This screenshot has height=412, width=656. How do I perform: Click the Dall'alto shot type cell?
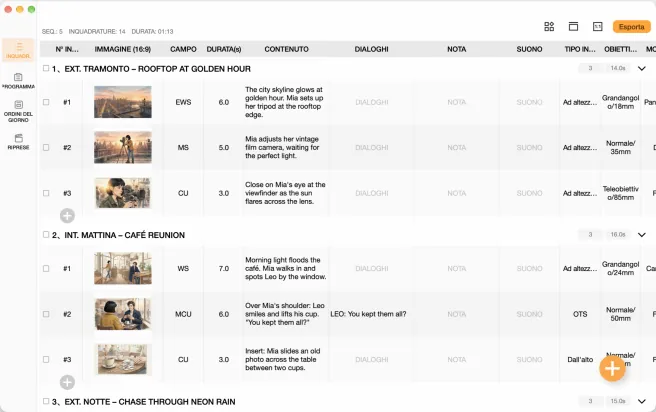580,360
